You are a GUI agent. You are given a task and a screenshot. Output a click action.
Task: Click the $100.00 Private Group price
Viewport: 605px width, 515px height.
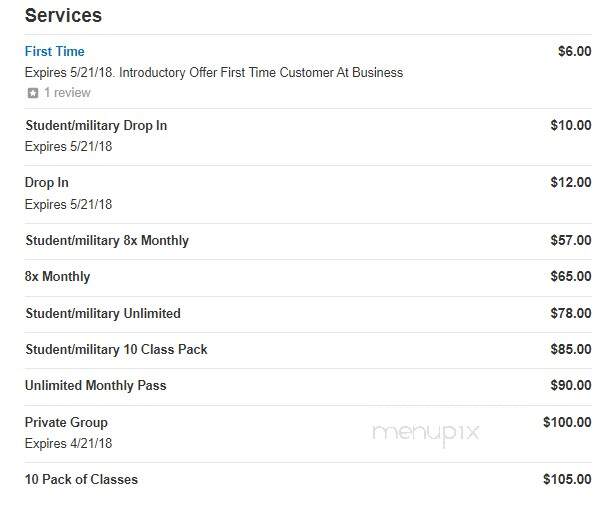pyautogui.click(x=567, y=422)
